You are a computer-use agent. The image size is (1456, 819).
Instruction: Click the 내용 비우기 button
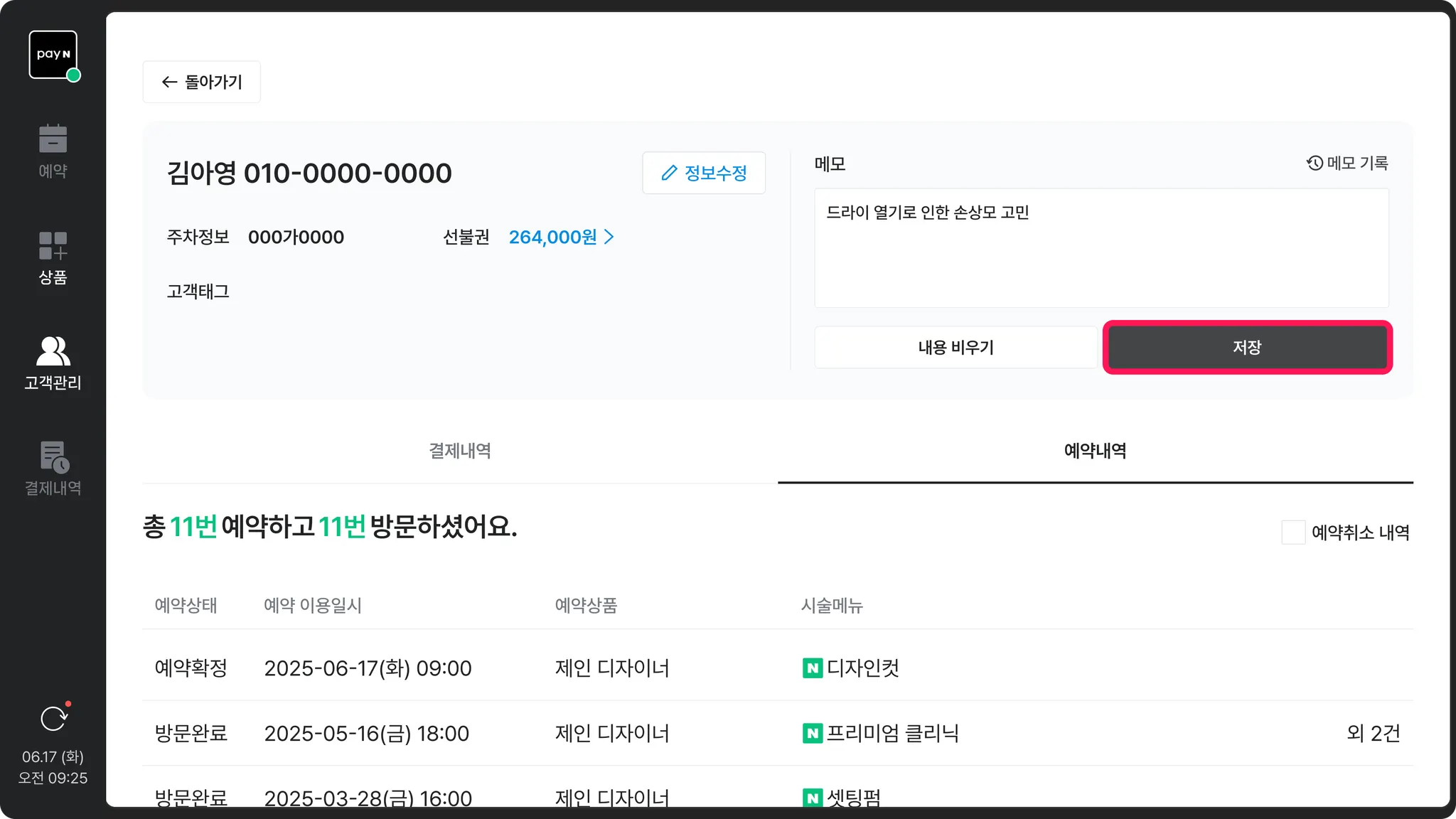955,348
